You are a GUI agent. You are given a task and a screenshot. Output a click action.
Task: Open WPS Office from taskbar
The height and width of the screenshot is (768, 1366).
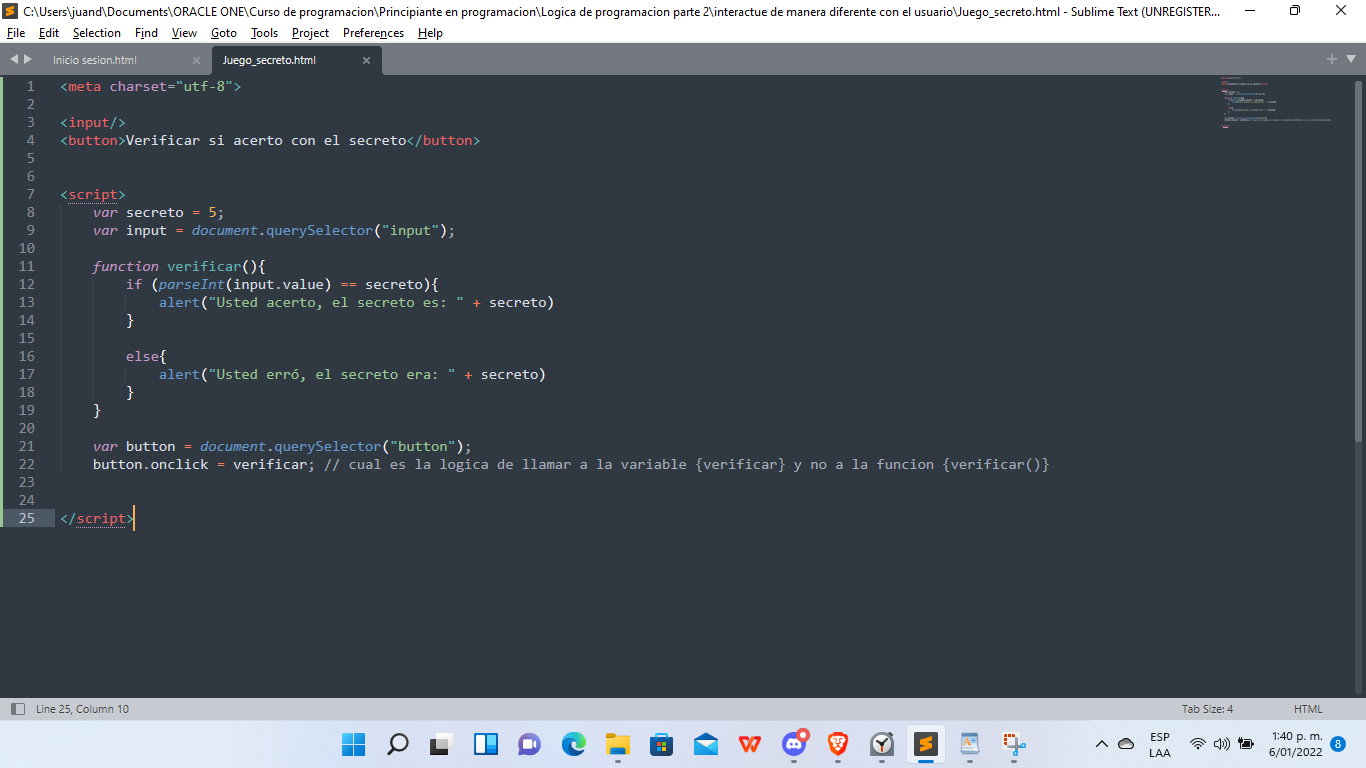pos(750,744)
